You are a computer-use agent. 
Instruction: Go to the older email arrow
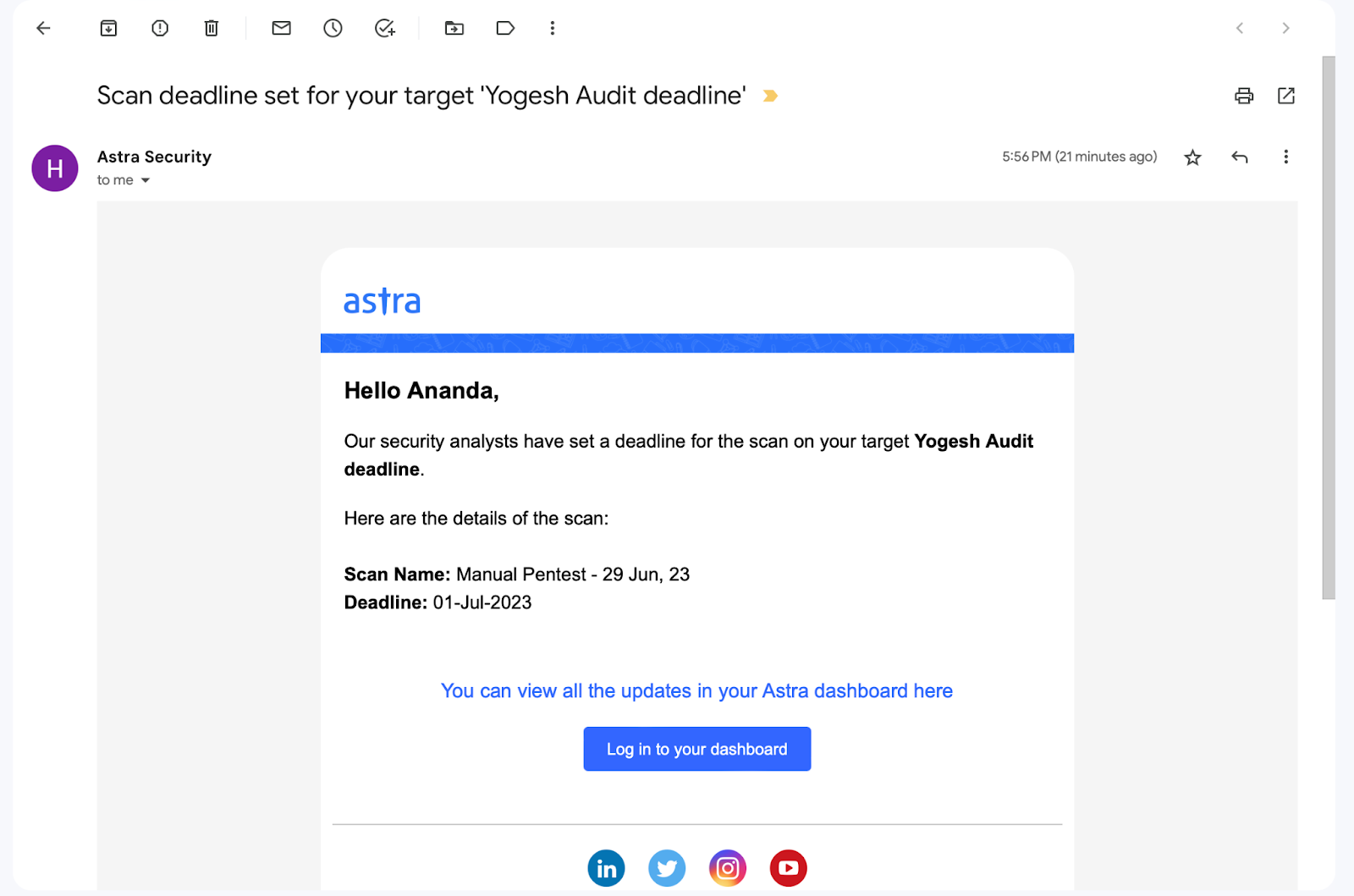click(x=1285, y=28)
